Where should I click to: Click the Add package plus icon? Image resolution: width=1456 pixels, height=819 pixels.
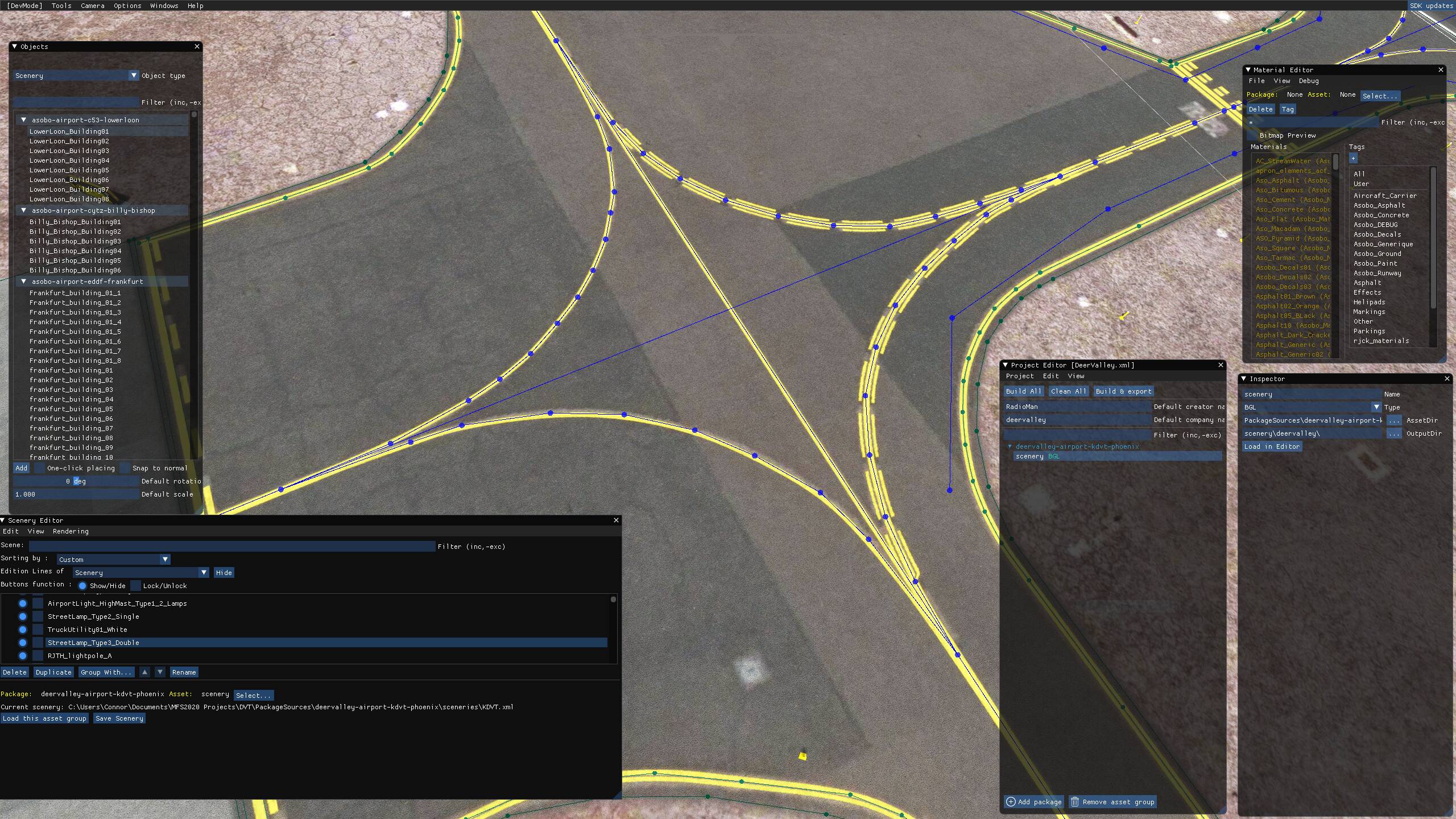coord(1011,802)
